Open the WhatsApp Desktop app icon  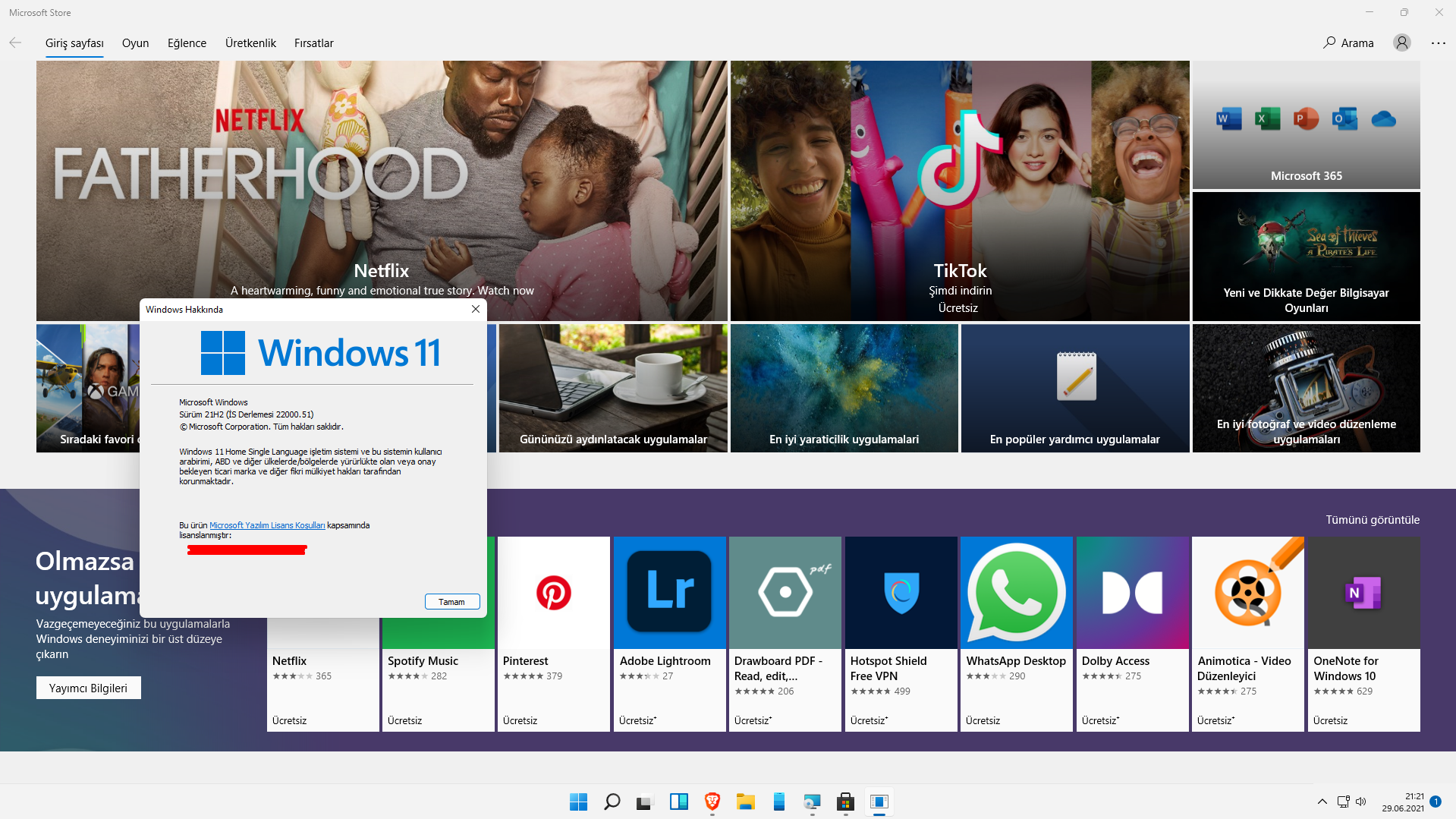pyautogui.click(x=1017, y=593)
